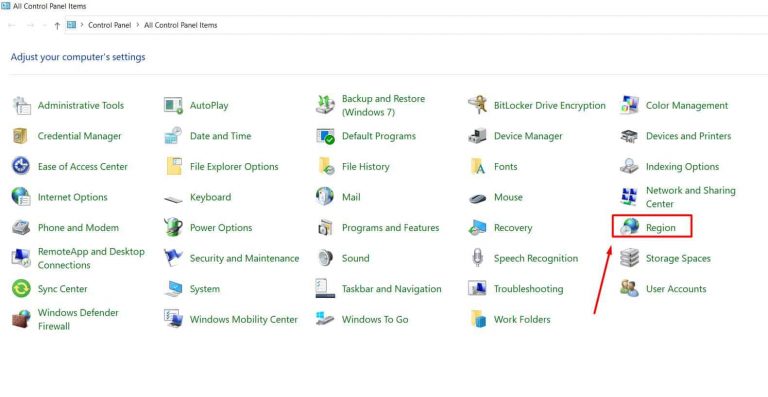The image size is (768, 397).
Task: Open the User Accounts icon
Action: [x=629, y=288]
